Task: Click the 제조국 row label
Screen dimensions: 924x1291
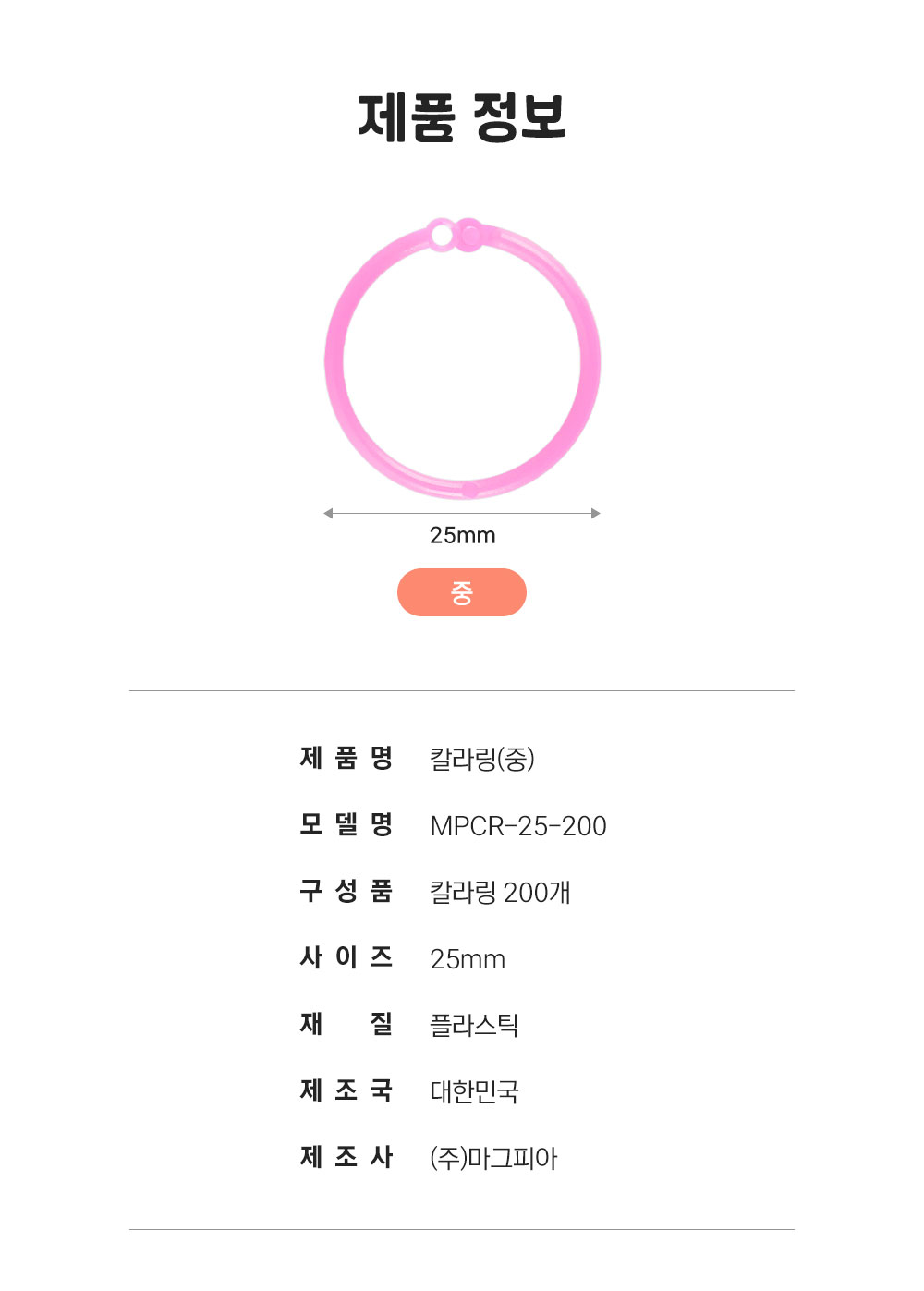Action: (346, 1091)
